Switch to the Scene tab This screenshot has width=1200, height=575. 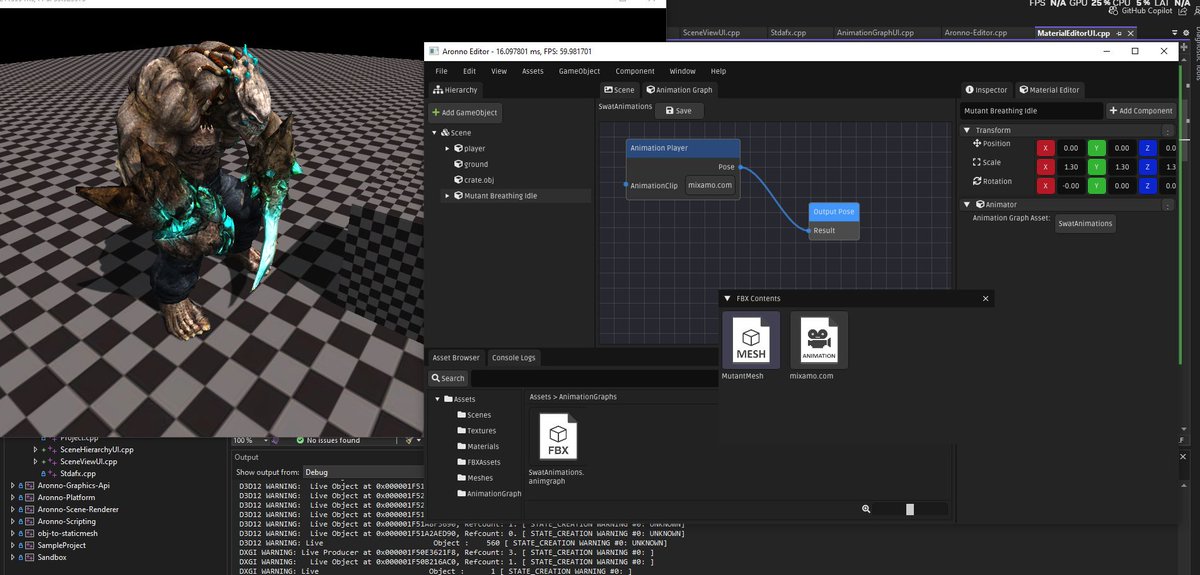(619, 90)
